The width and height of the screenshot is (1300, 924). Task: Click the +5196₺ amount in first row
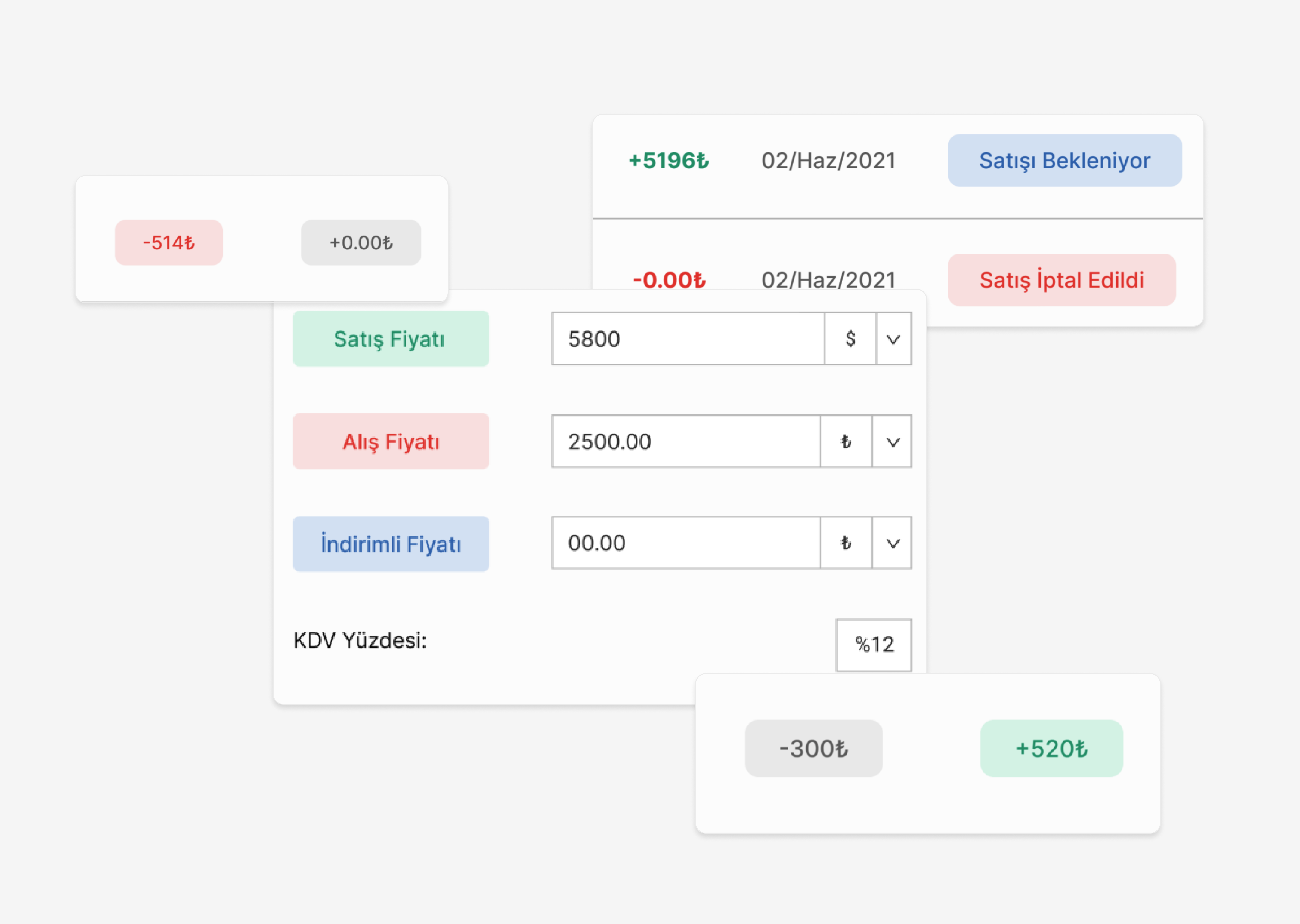tap(668, 160)
